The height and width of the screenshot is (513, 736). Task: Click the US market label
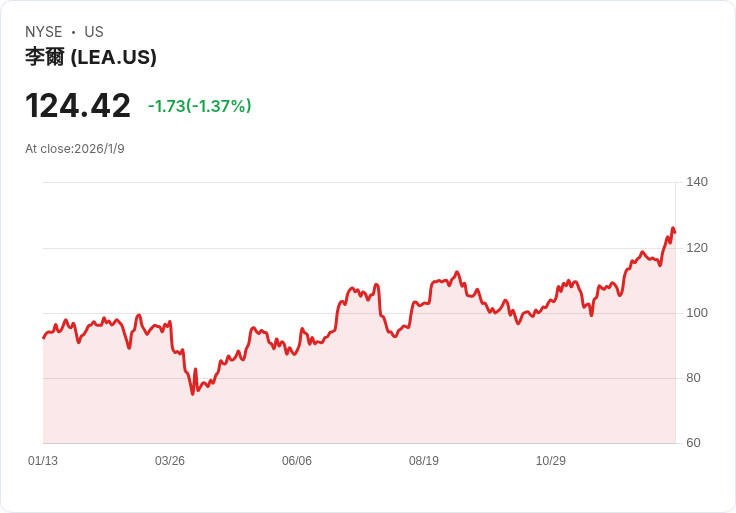[94, 32]
